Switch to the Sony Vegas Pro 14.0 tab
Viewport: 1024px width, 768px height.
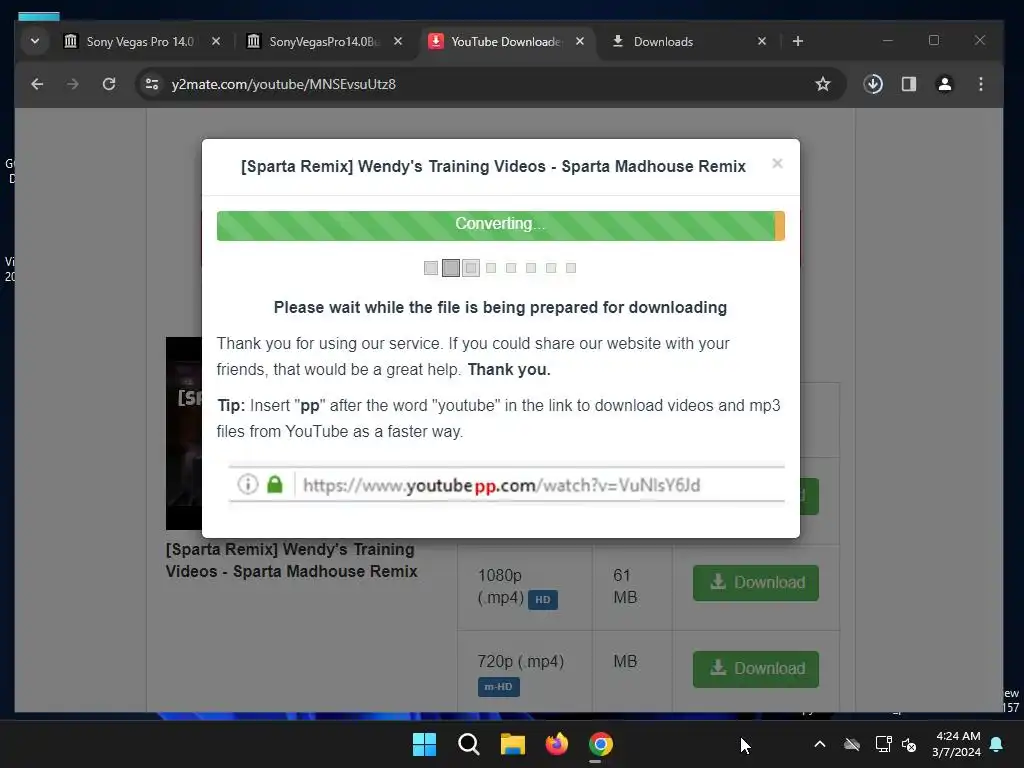(142, 42)
